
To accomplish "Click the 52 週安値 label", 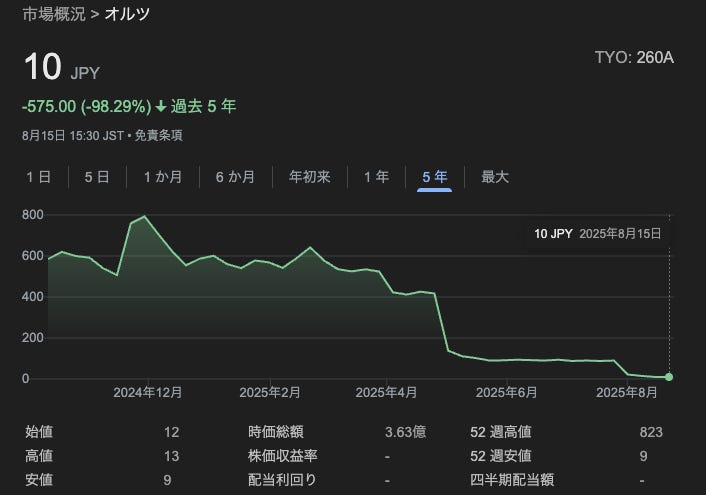I will click(501, 456).
